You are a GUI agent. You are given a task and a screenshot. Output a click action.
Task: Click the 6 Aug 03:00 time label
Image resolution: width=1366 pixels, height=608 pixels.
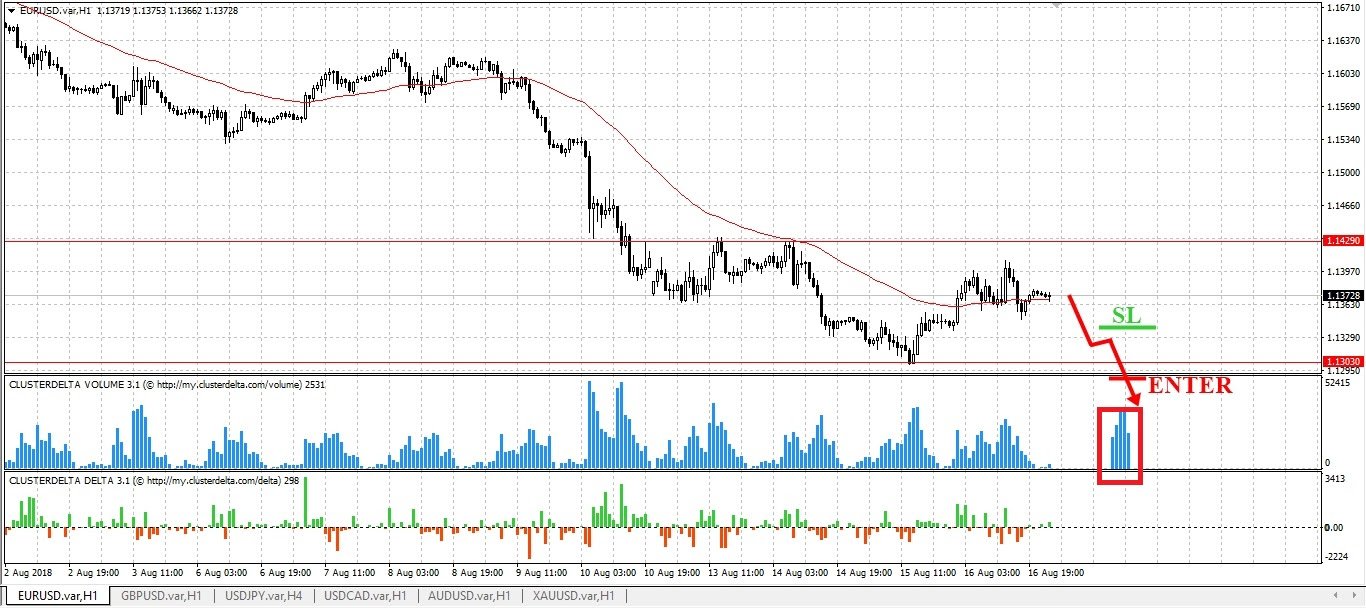coord(221,573)
